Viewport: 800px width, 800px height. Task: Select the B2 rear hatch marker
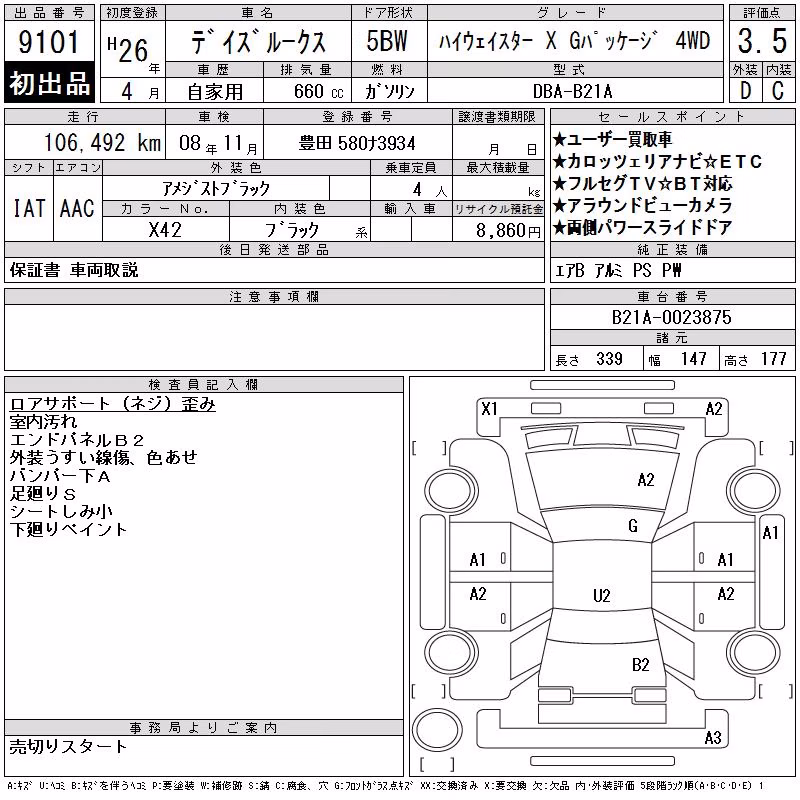(640, 665)
